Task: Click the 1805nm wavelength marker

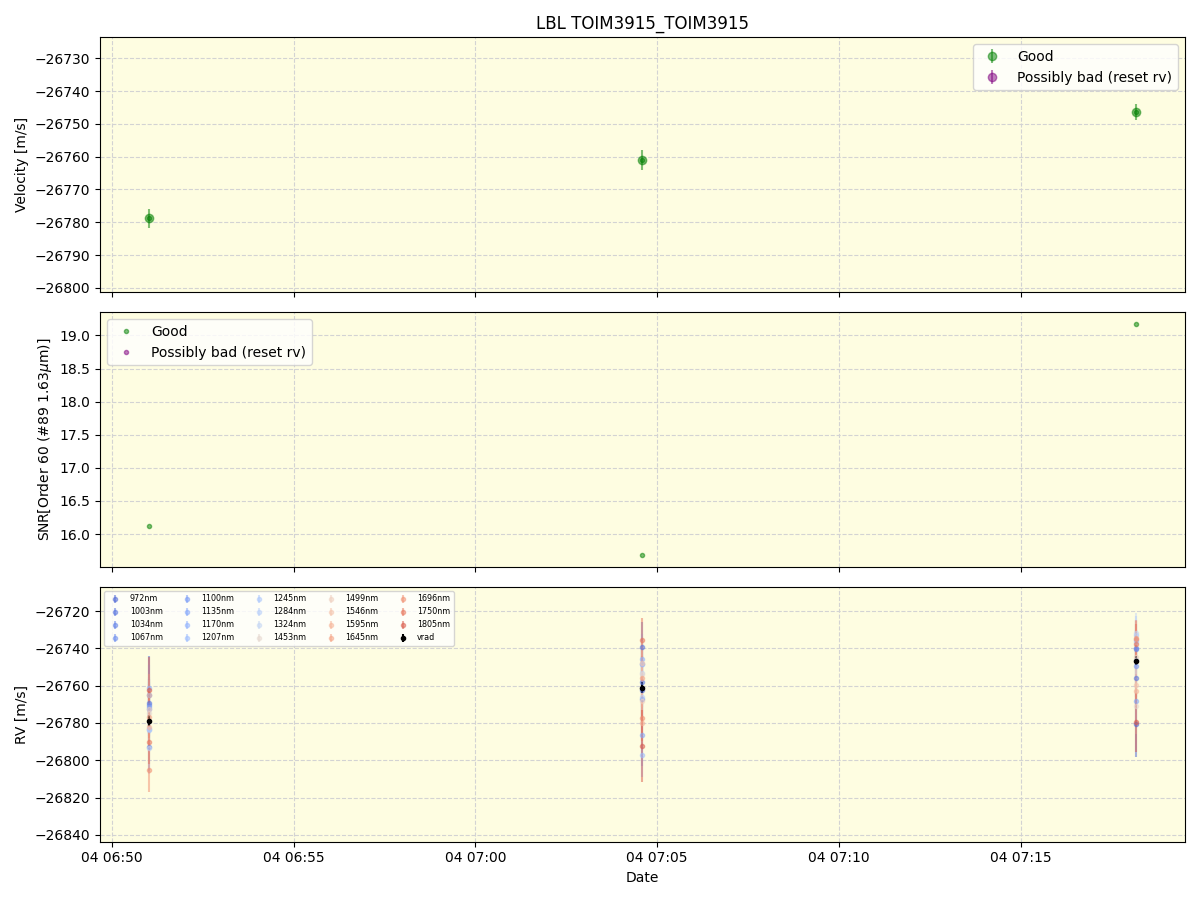Action: click(402, 624)
